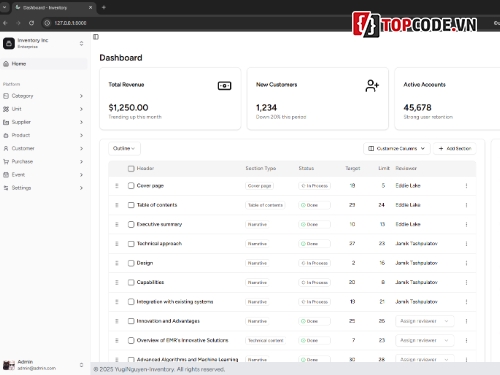The image size is (500, 375).
Task: Go back in the browser
Action: pyautogui.click(x=5, y=23)
